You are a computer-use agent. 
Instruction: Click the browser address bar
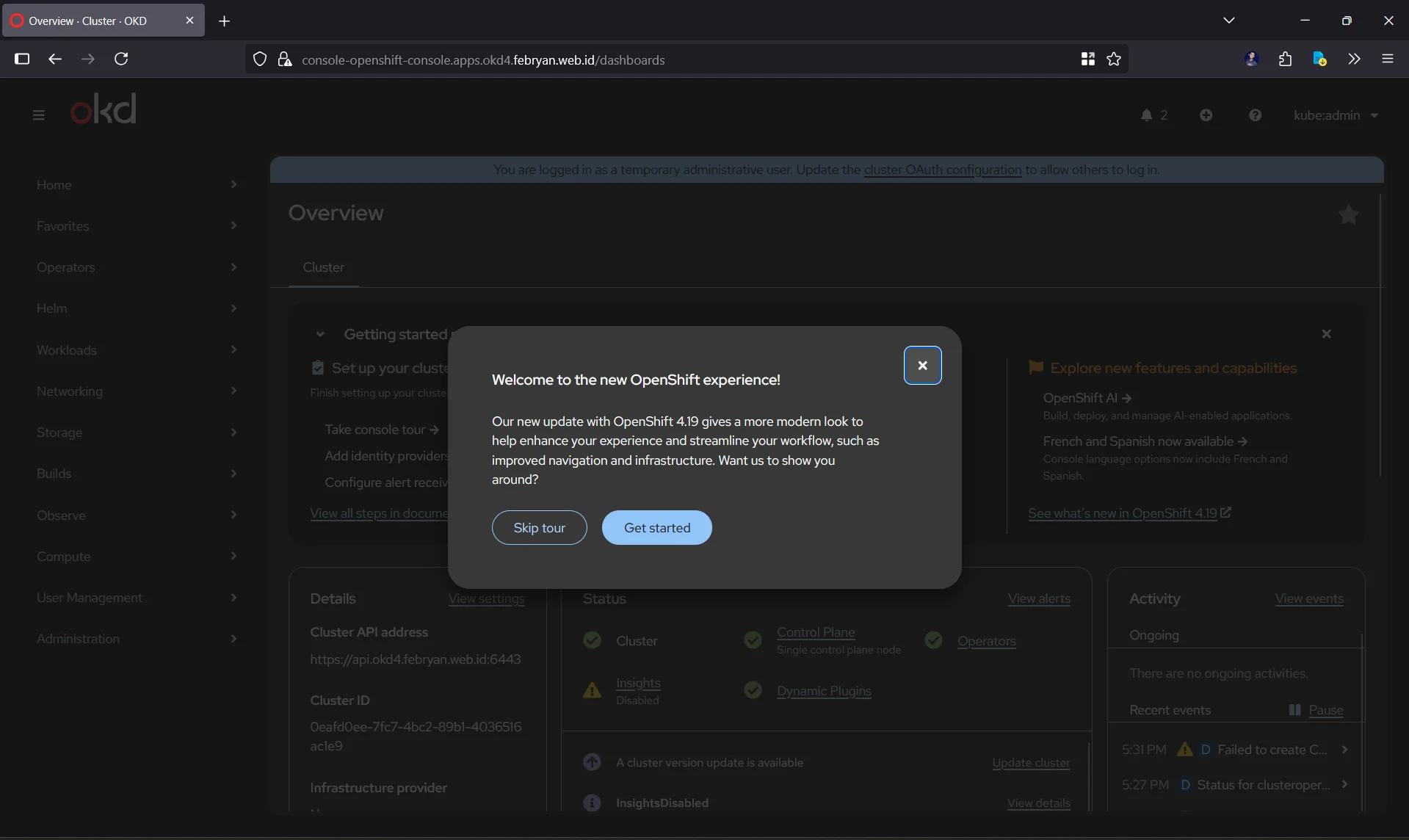pyautogui.click(x=661, y=59)
